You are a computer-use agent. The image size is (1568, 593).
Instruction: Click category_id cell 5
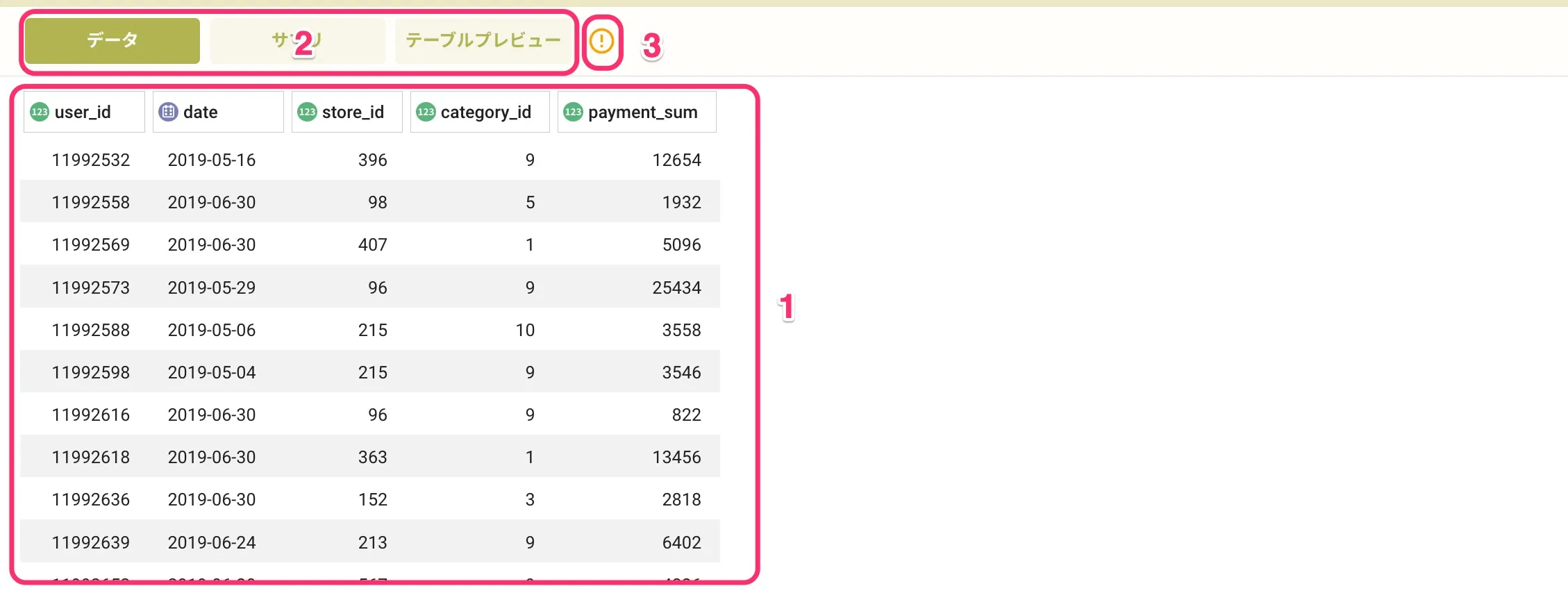[531, 203]
